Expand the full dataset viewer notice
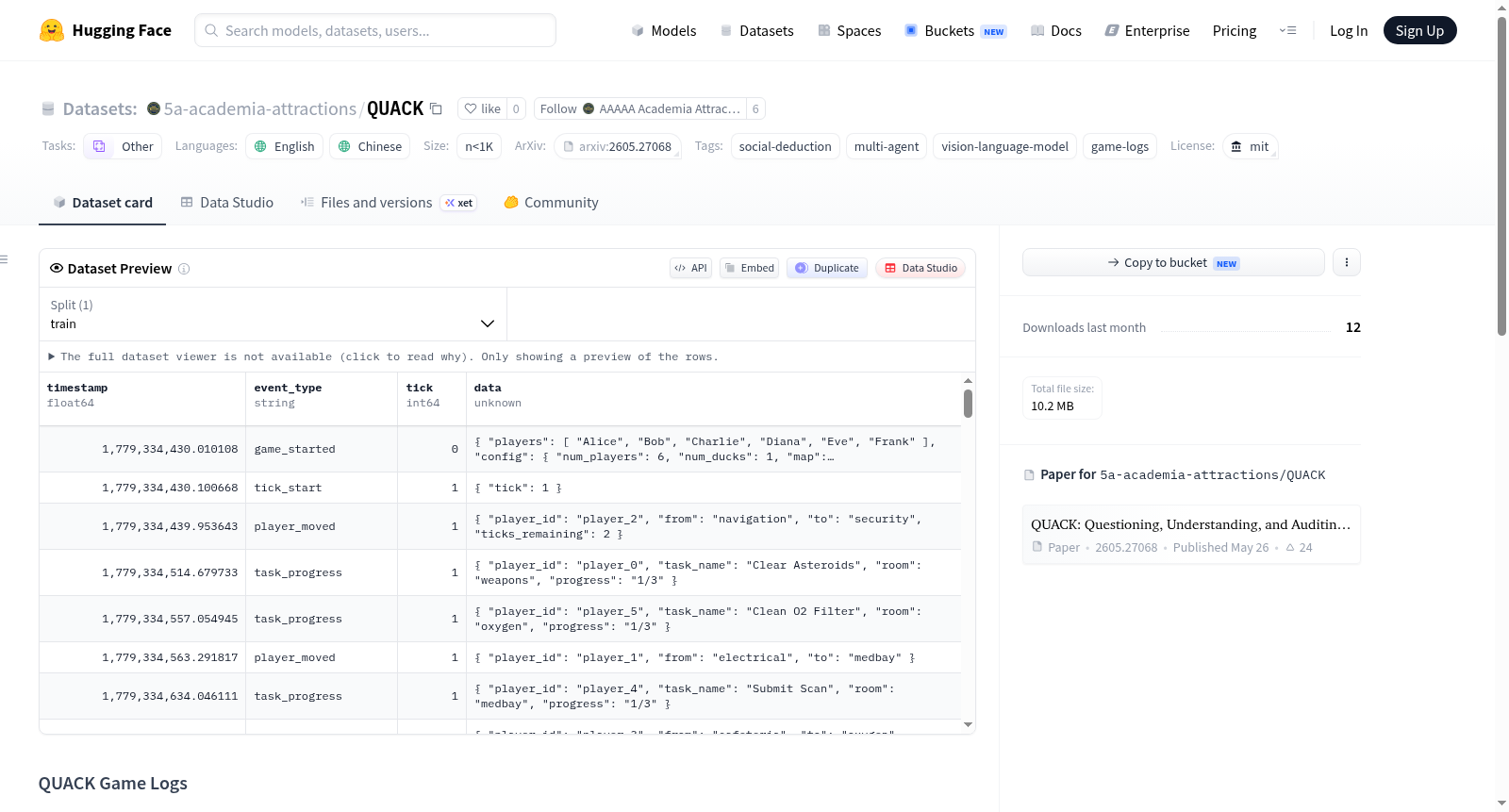1509x812 pixels. (x=384, y=356)
